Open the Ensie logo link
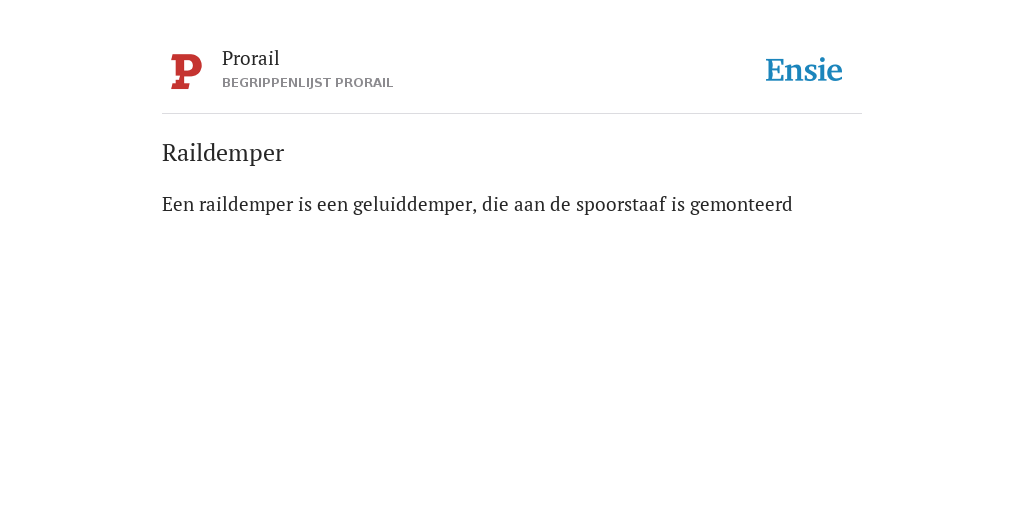 click(x=804, y=70)
